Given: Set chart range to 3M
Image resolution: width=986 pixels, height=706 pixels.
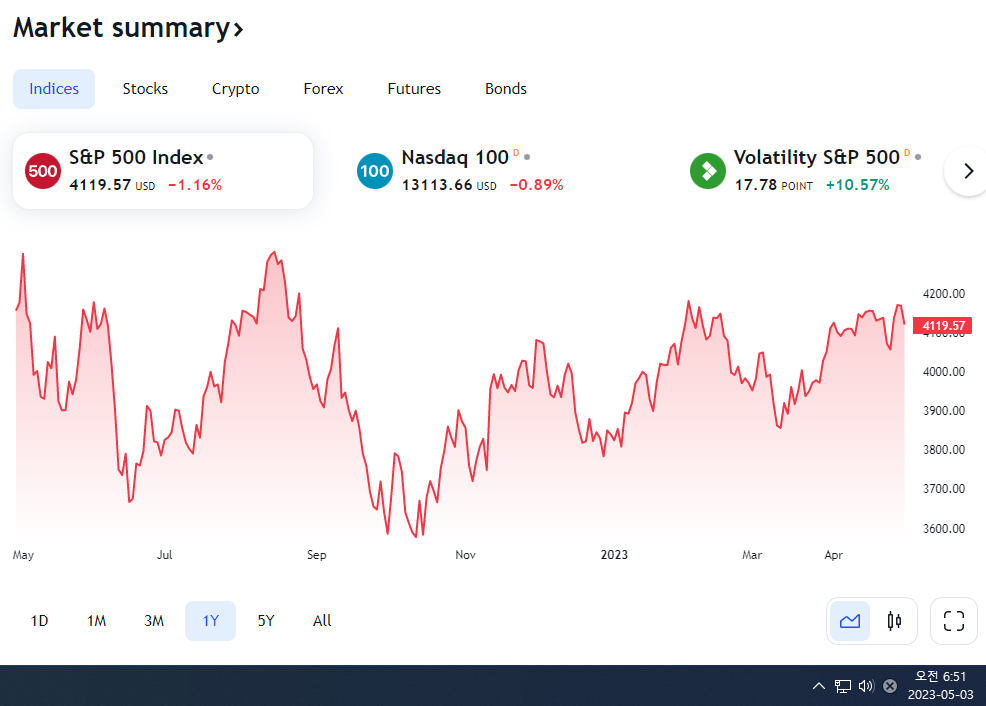Looking at the screenshot, I should click(x=153, y=621).
